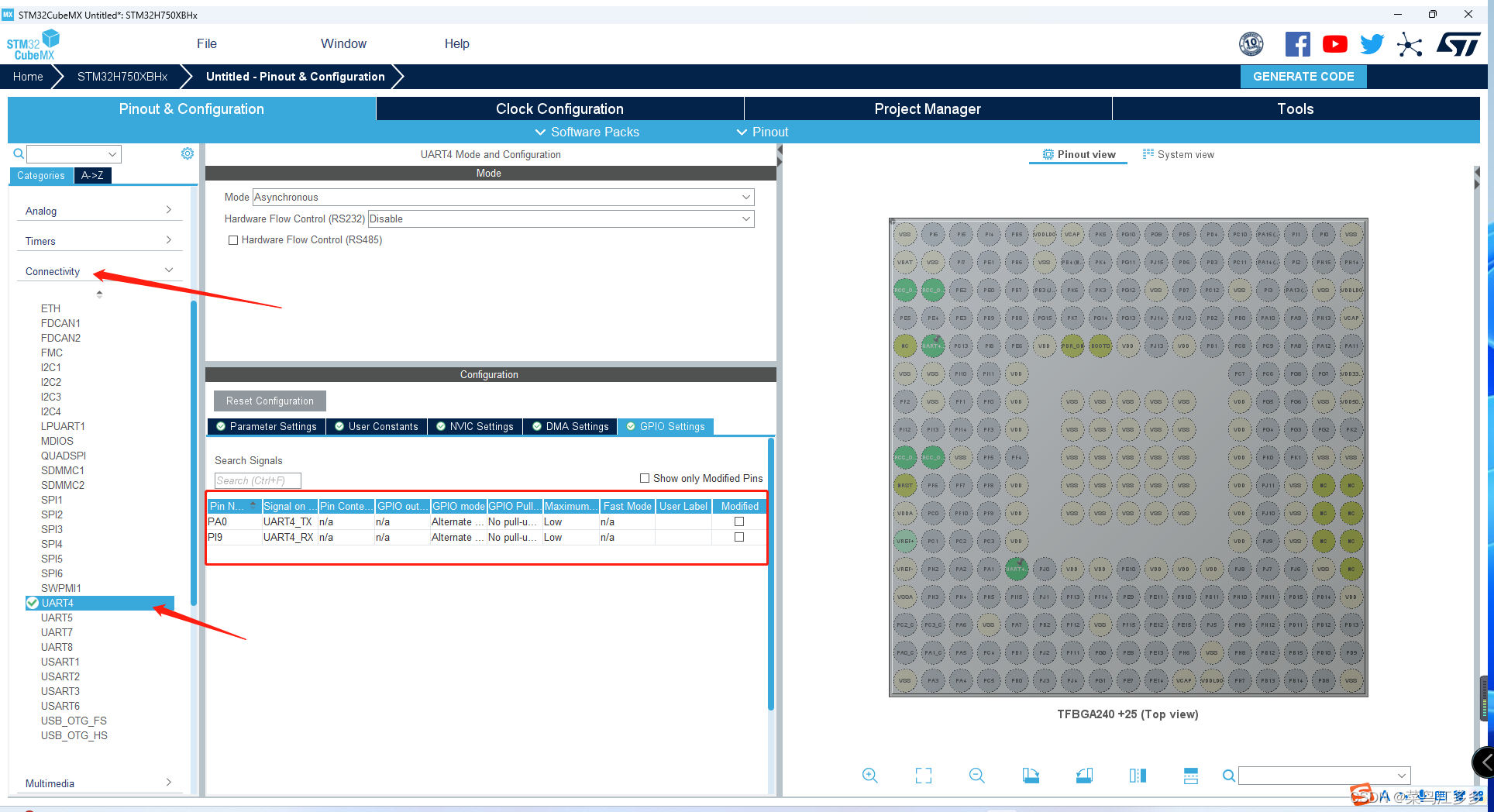Click the peripheral list vertical scrollbar
This screenshot has height=812, width=1494.
193,452
